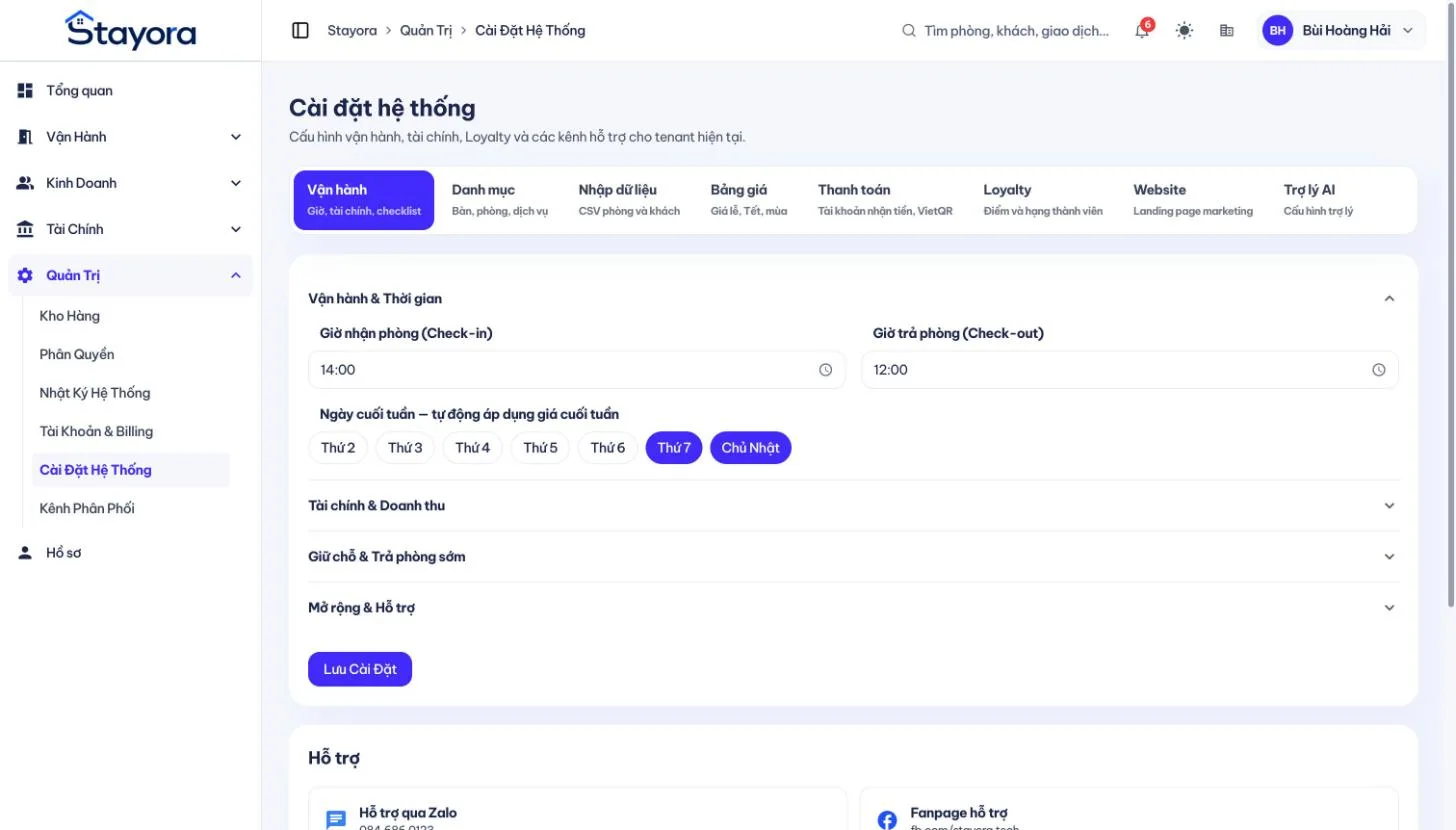Click the Giờ nhận phòng time field

[x=577, y=370]
